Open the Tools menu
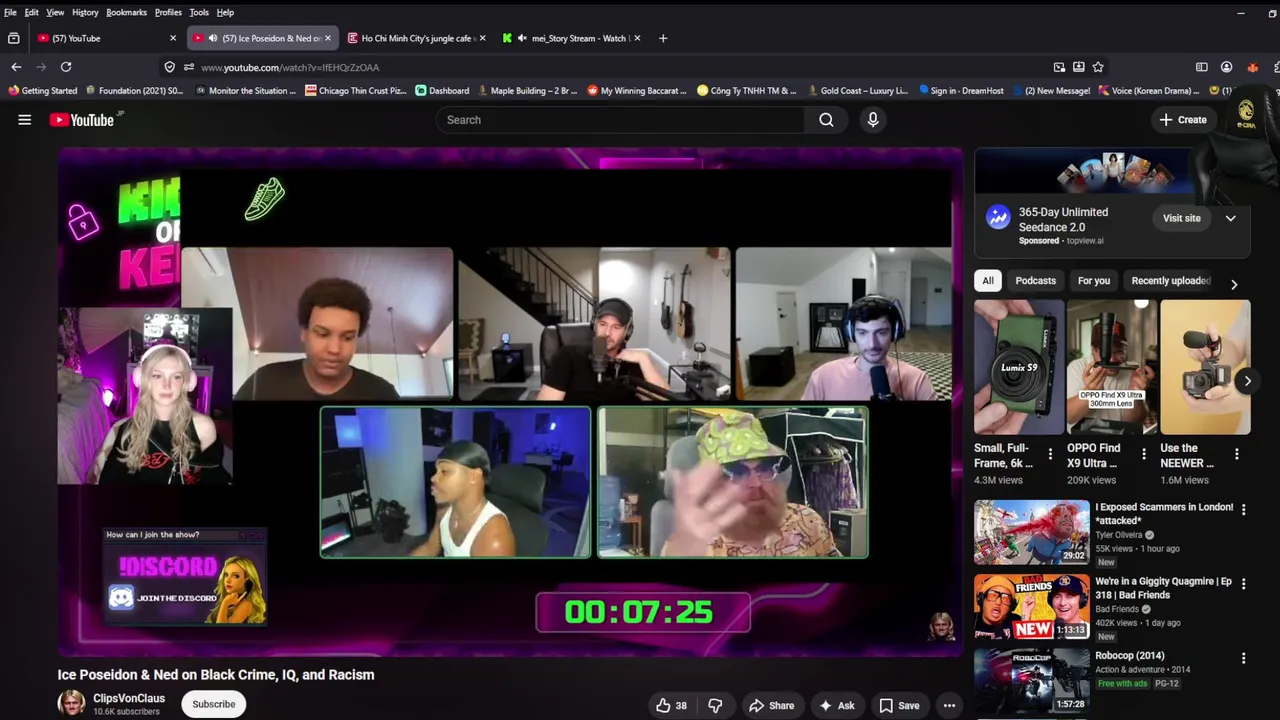 tap(199, 12)
